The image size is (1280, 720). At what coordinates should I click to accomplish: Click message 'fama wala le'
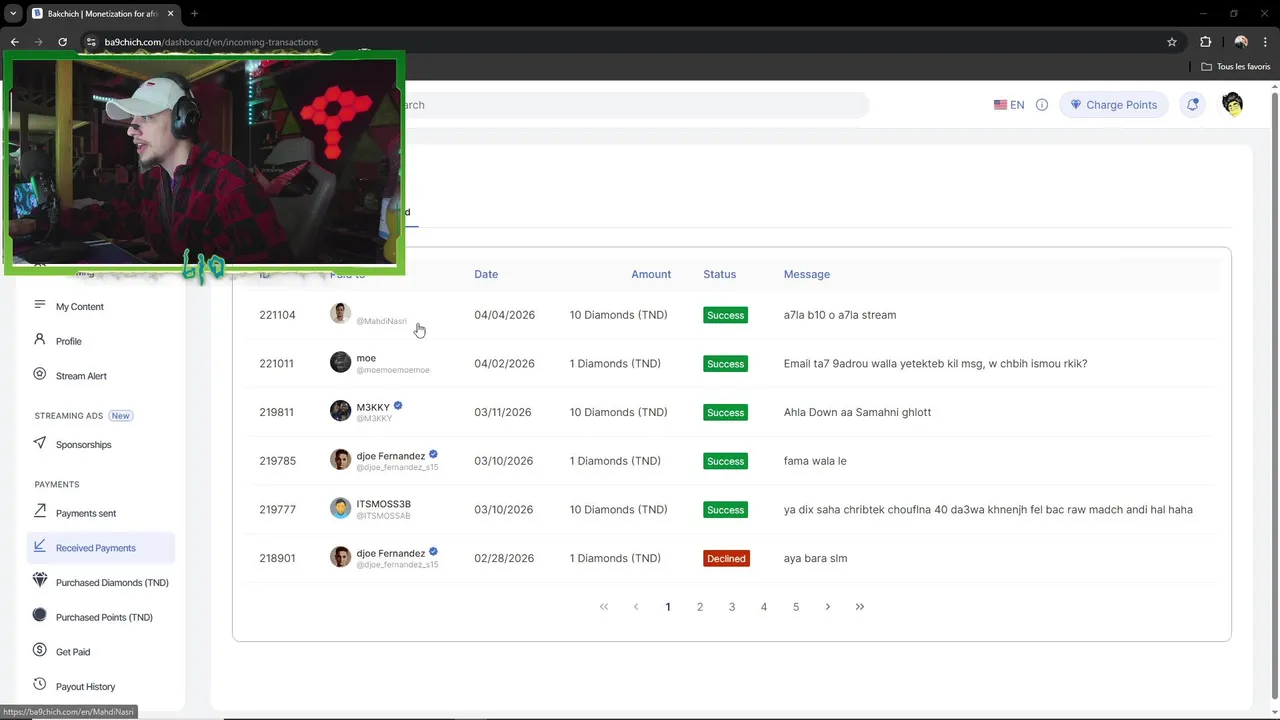pos(815,461)
